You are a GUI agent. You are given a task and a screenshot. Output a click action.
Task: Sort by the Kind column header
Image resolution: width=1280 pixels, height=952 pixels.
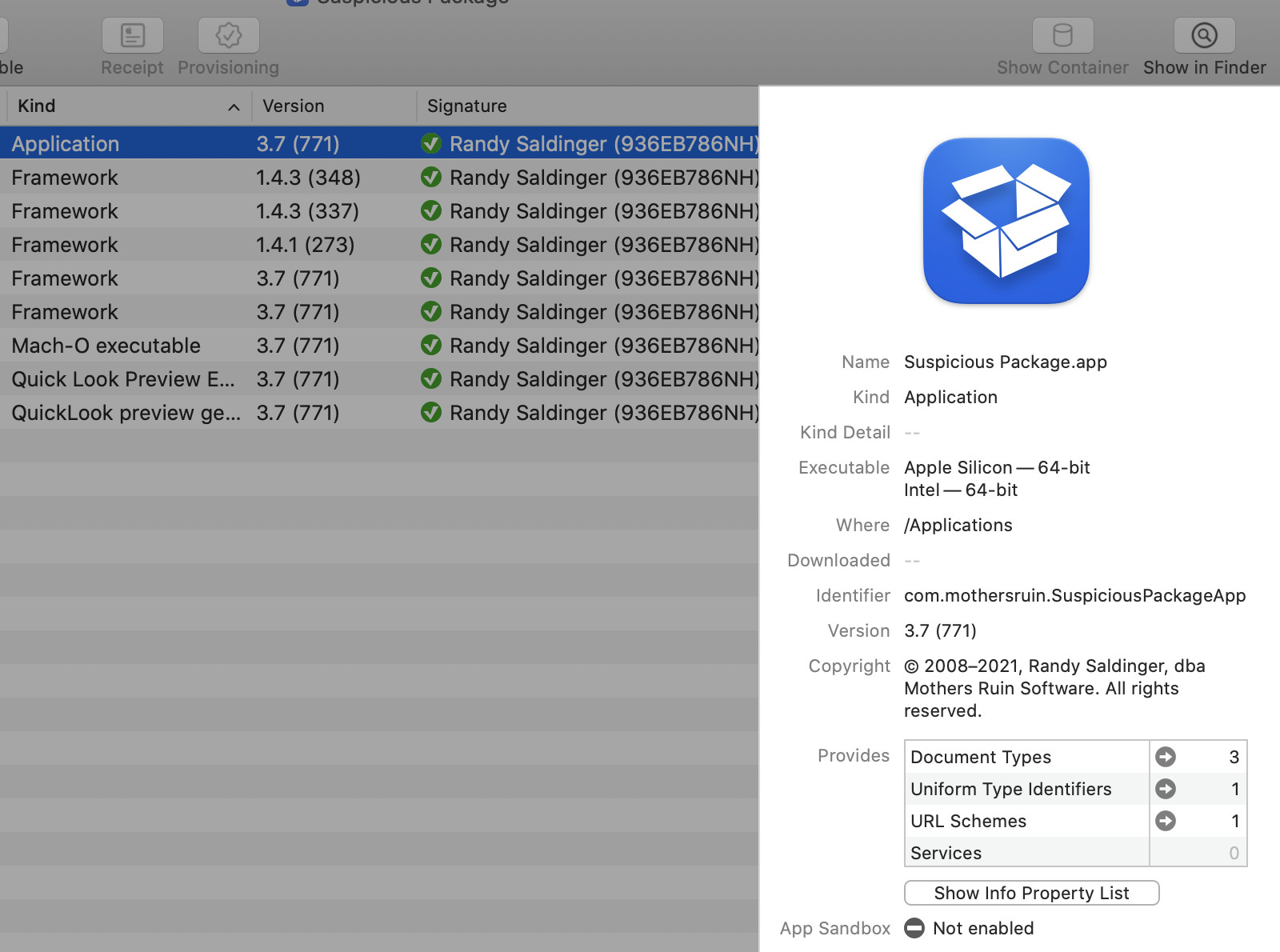pyautogui.click(x=128, y=106)
